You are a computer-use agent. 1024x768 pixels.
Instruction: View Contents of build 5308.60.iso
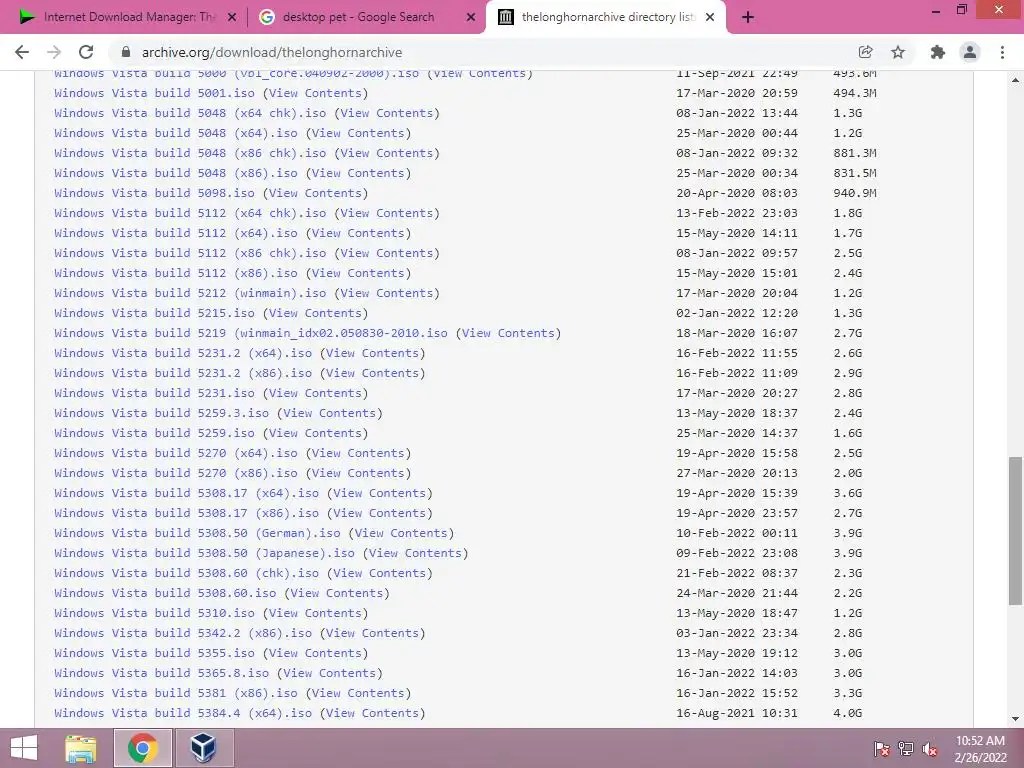337,593
